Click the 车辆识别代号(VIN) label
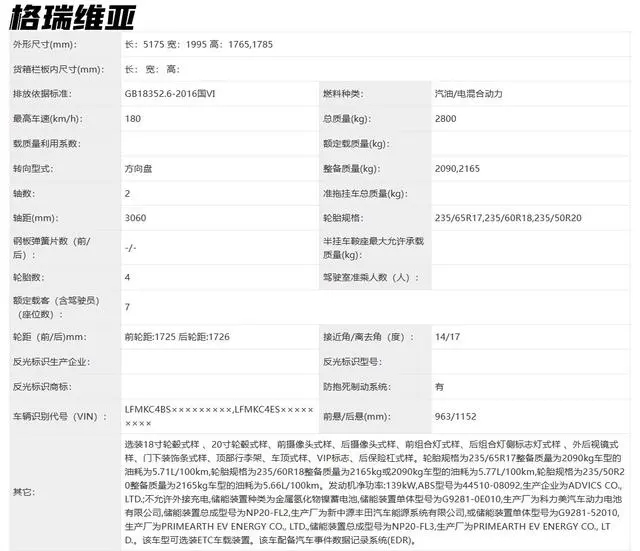Viewport: 640px width, 551px height. tap(60, 417)
